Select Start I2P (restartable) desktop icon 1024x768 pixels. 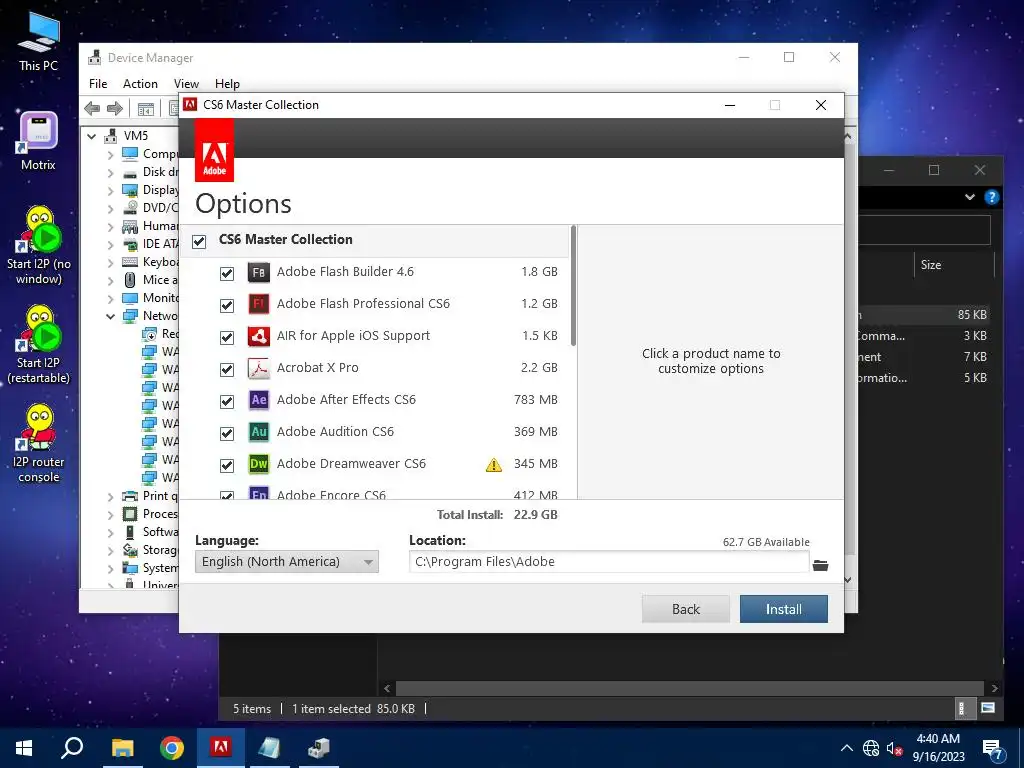tap(39, 345)
